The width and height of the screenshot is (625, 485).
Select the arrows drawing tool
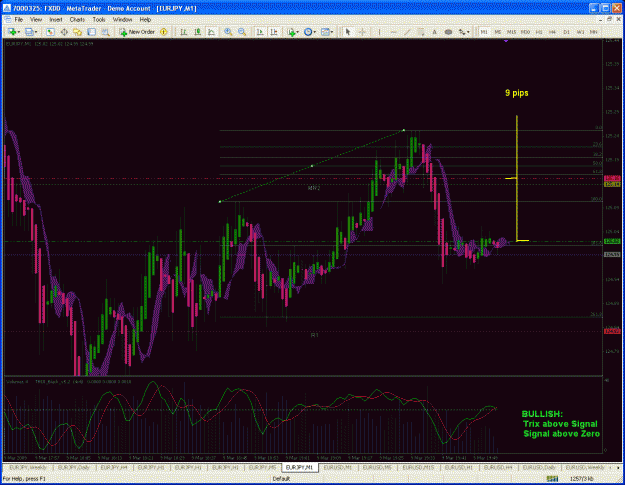pyautogui.click(x=462, y=32)
